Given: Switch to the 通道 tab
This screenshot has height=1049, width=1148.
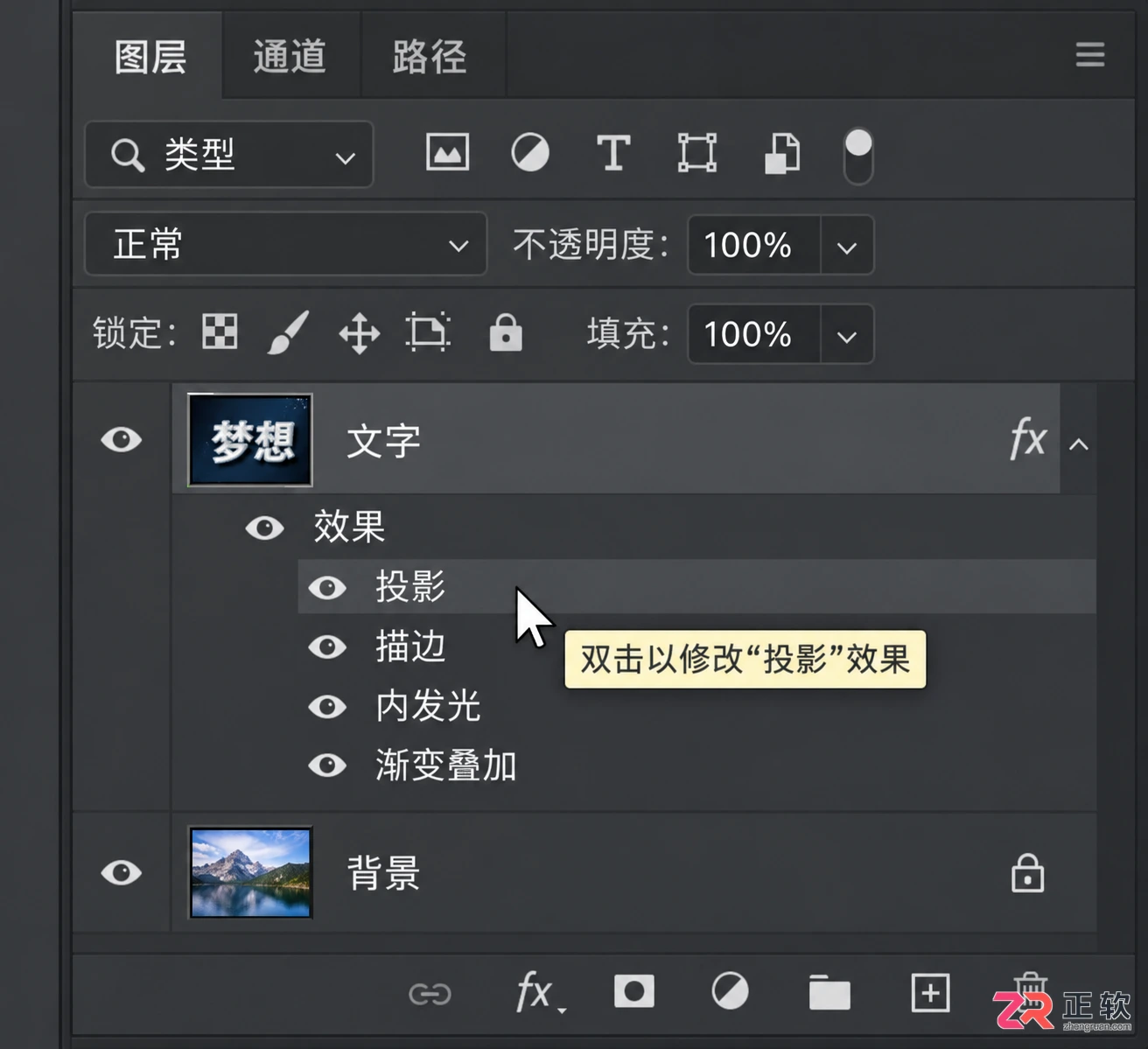Looking at the screenshot, I should (290, 57).
